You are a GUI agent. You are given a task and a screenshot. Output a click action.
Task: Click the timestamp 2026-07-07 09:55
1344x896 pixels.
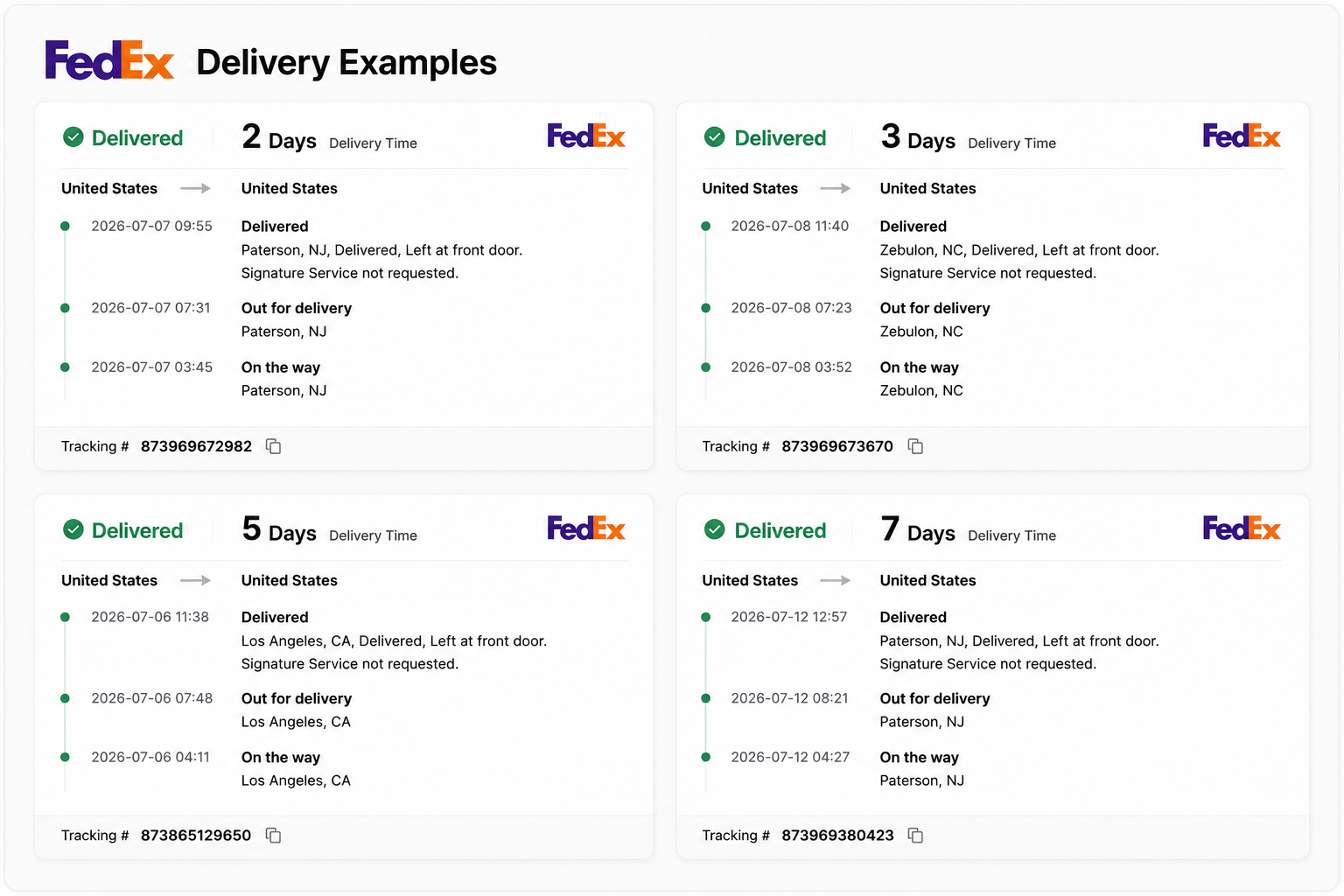click(152, 226)
